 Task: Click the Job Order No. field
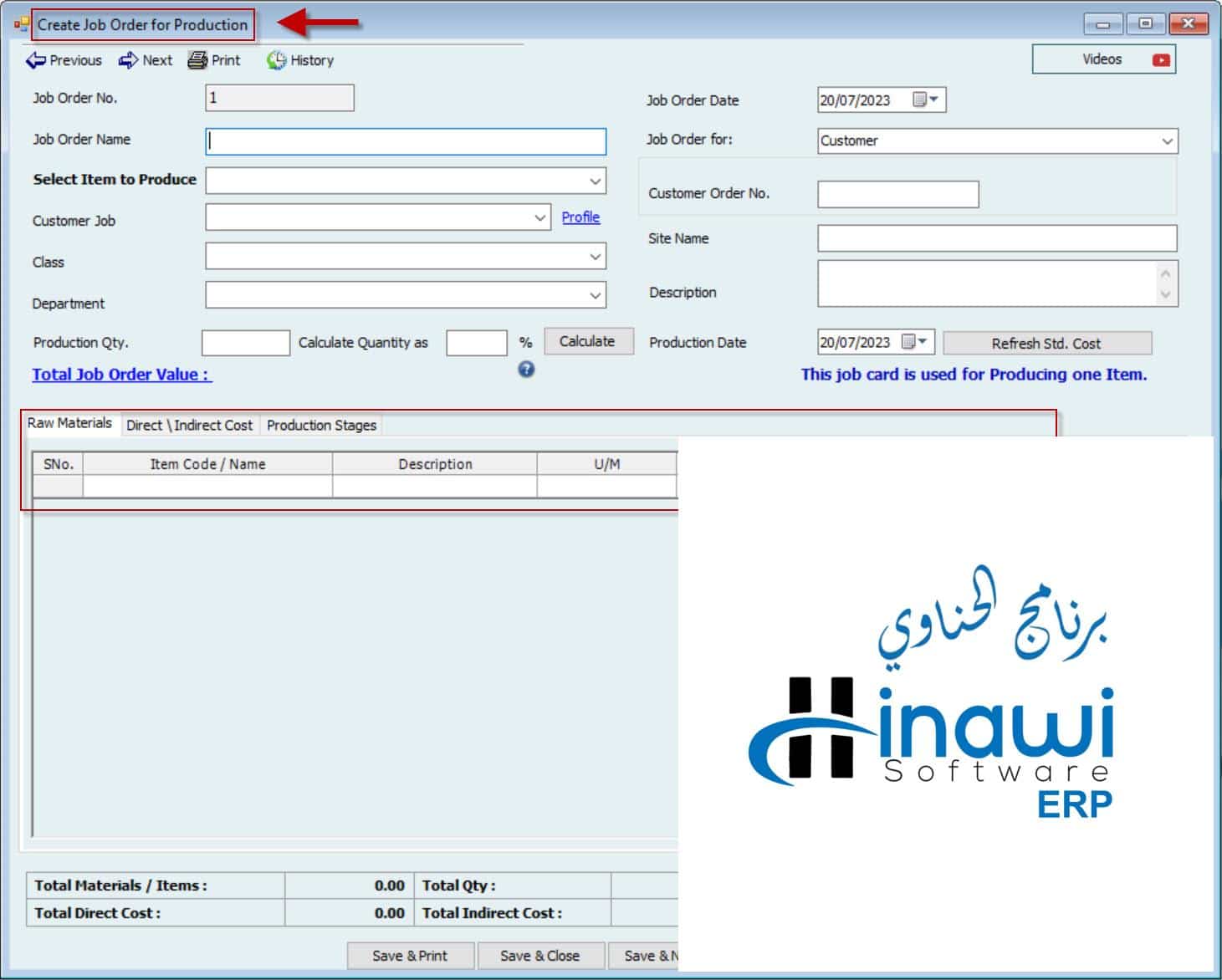coord(279,98)
